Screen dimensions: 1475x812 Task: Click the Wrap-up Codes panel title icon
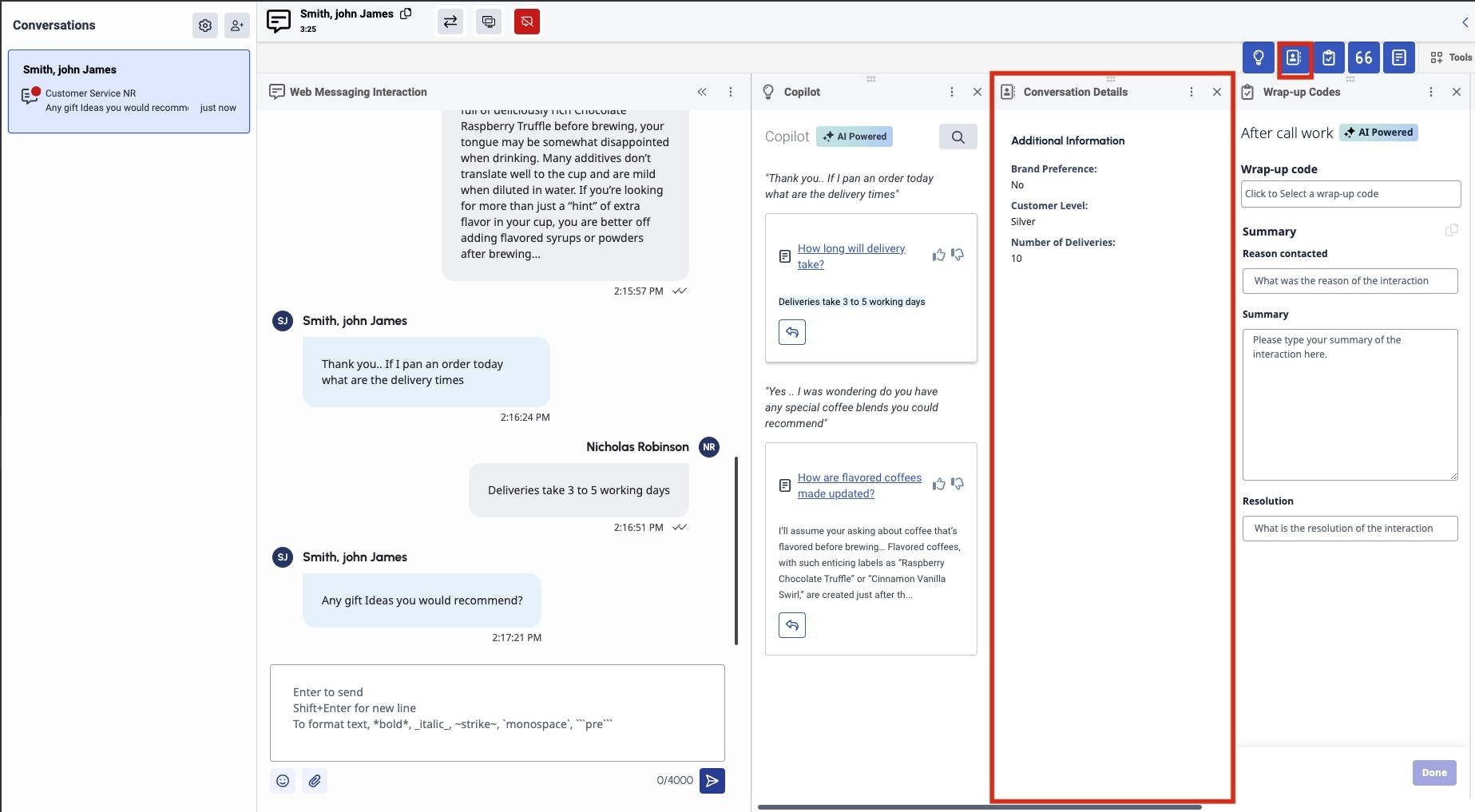[x=1247, y=92]
